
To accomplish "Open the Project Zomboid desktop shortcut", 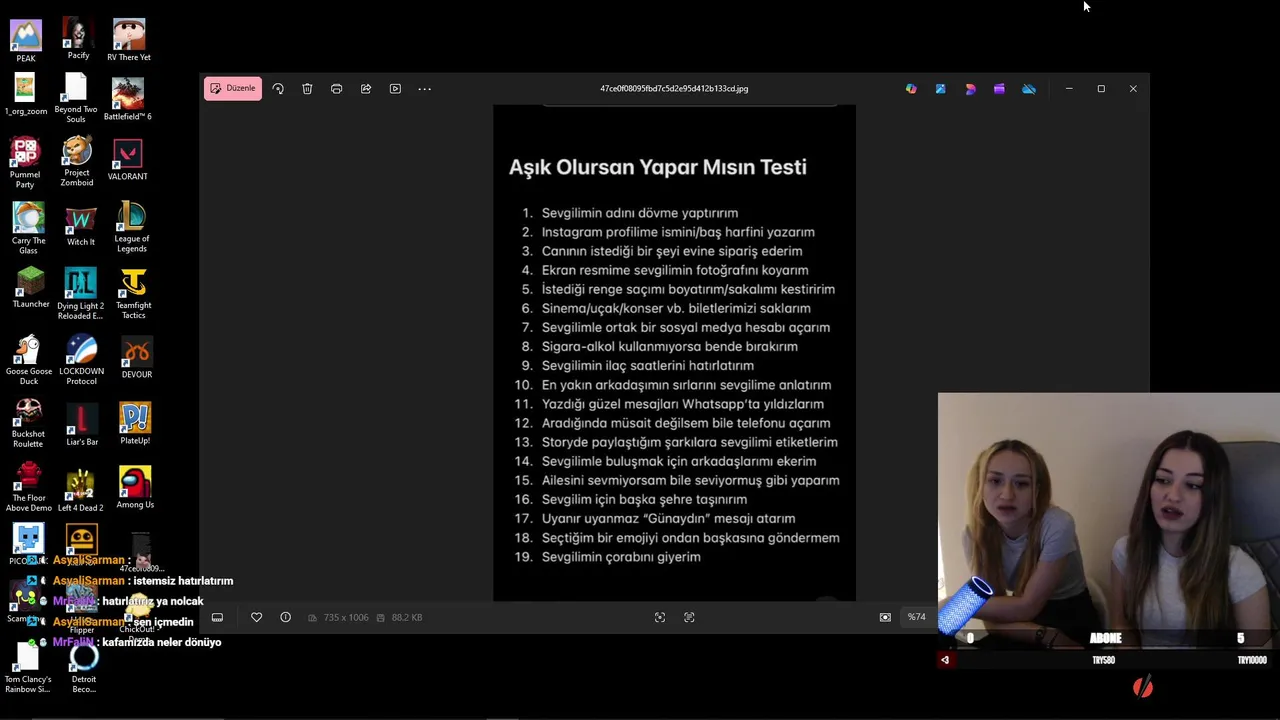I will pos(77,162).
